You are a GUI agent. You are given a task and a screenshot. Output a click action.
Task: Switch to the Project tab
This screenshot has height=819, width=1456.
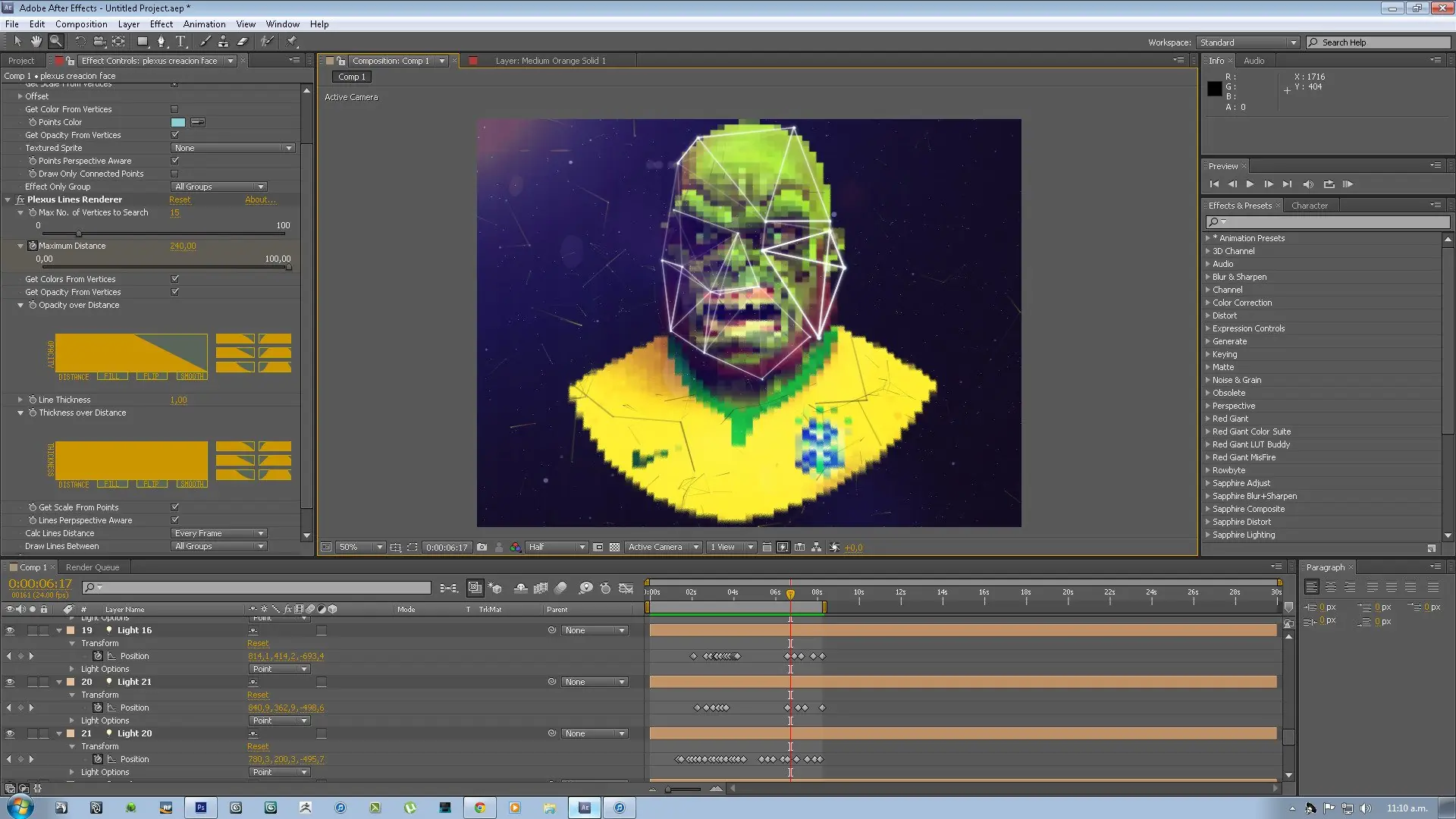[21, 61]
